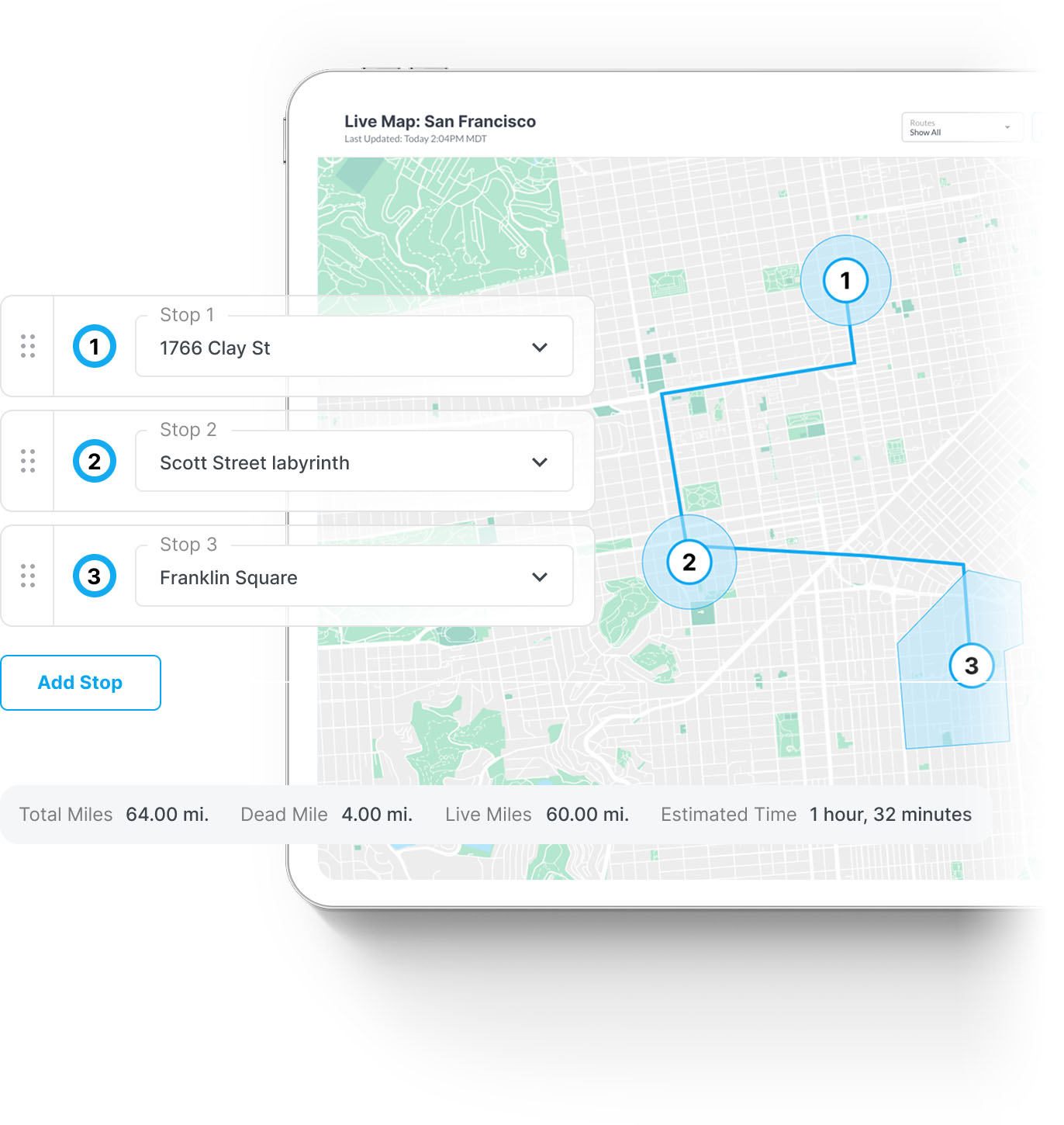Viewport: 1064px width, 1125px height.
Task: Select map marker 1 on the route
Action: point(845,280)
